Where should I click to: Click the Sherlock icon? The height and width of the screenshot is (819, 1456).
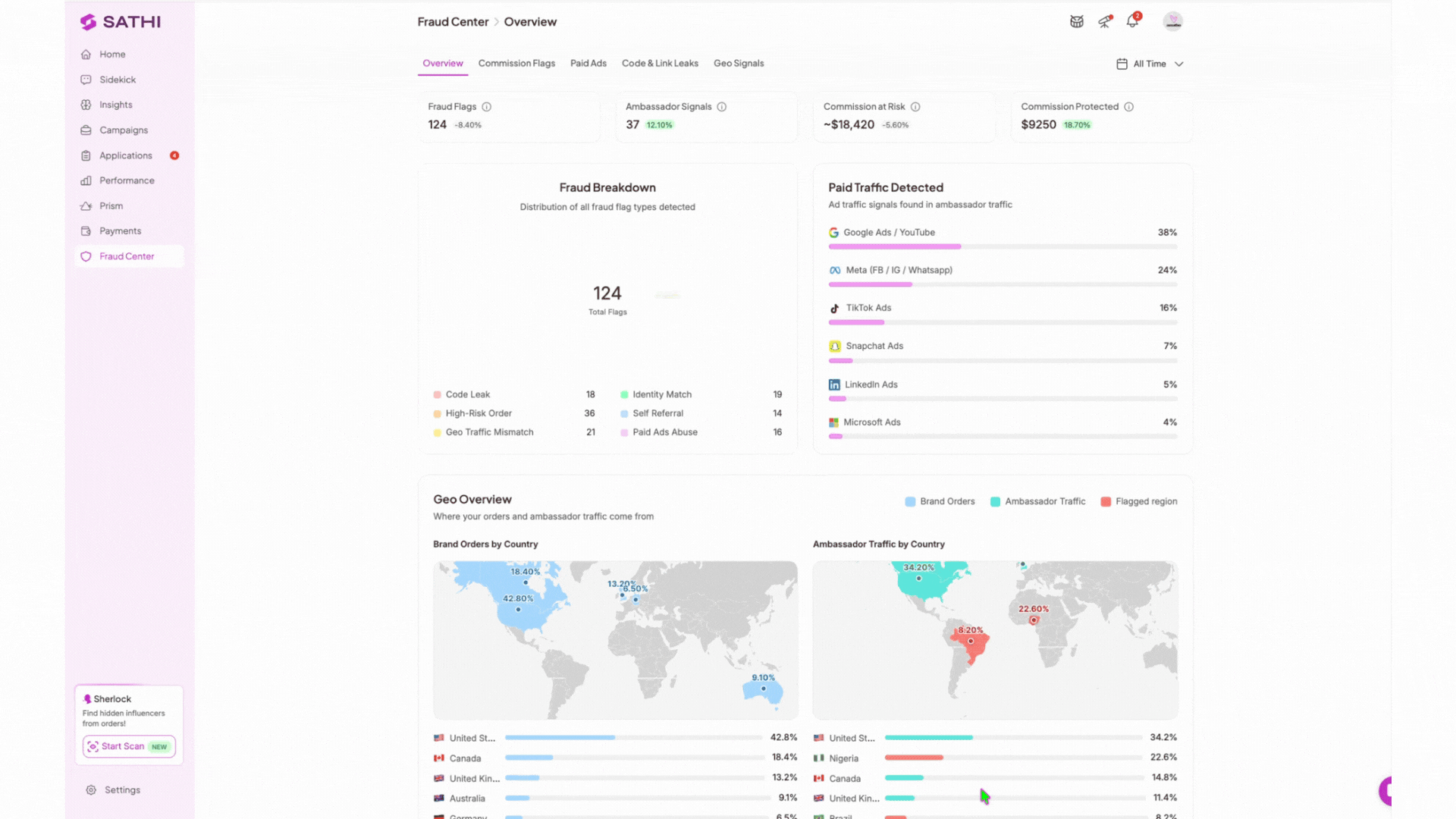pos(87,699)
